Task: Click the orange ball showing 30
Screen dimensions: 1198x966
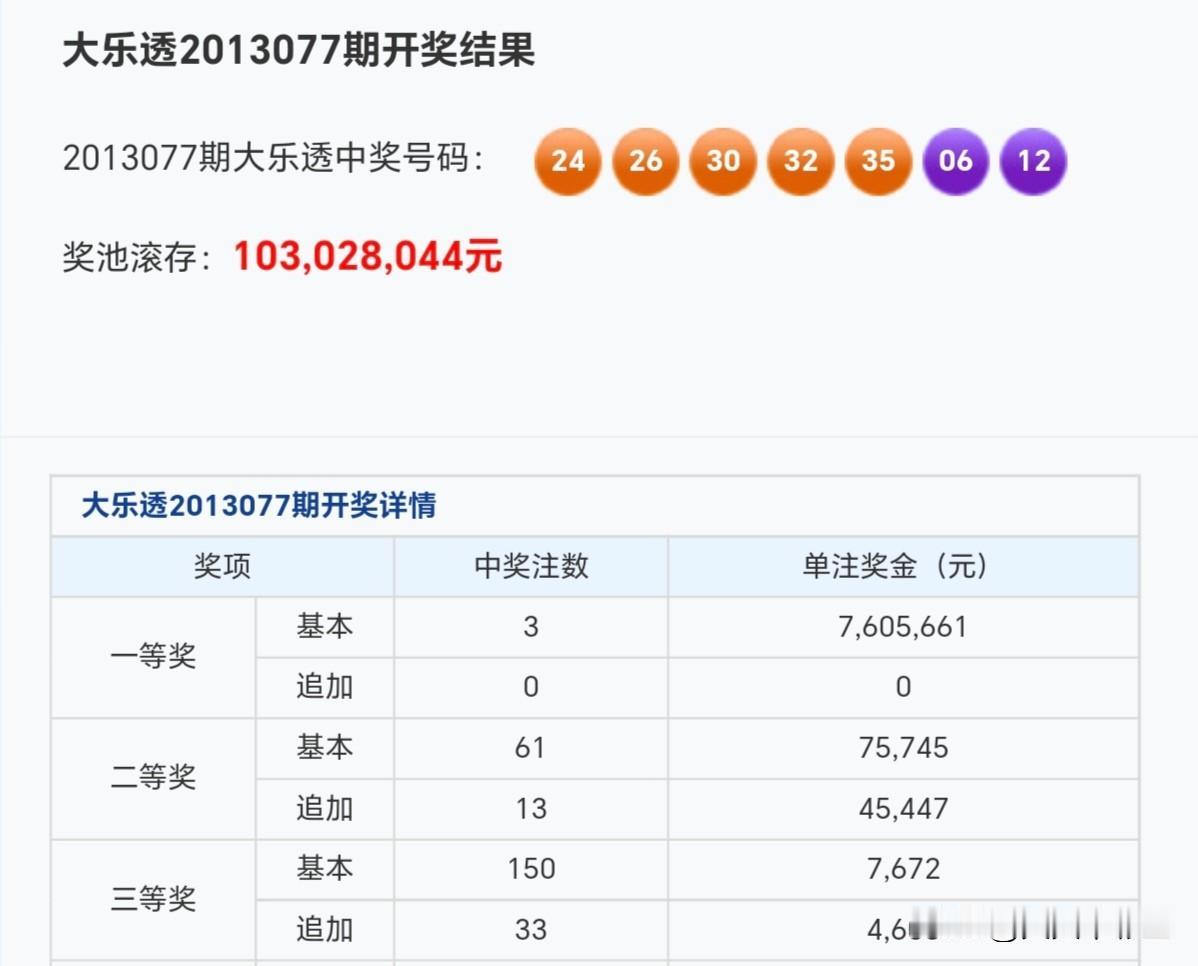Action: [x=722, y=161]
